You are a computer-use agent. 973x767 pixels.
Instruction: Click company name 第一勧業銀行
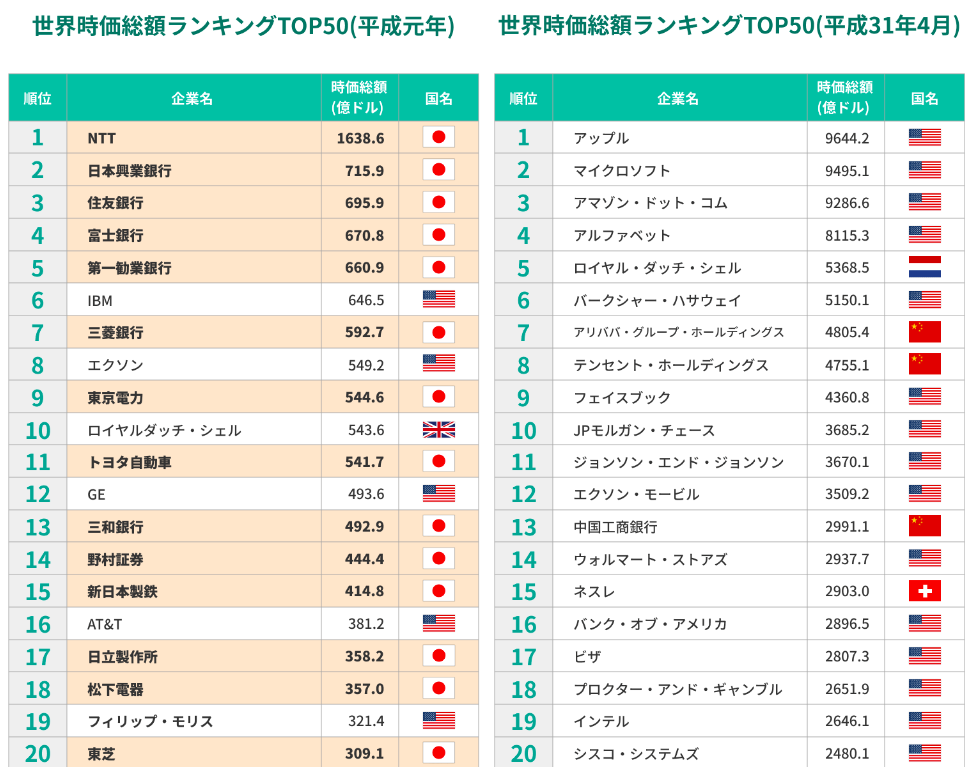point(130,268)
